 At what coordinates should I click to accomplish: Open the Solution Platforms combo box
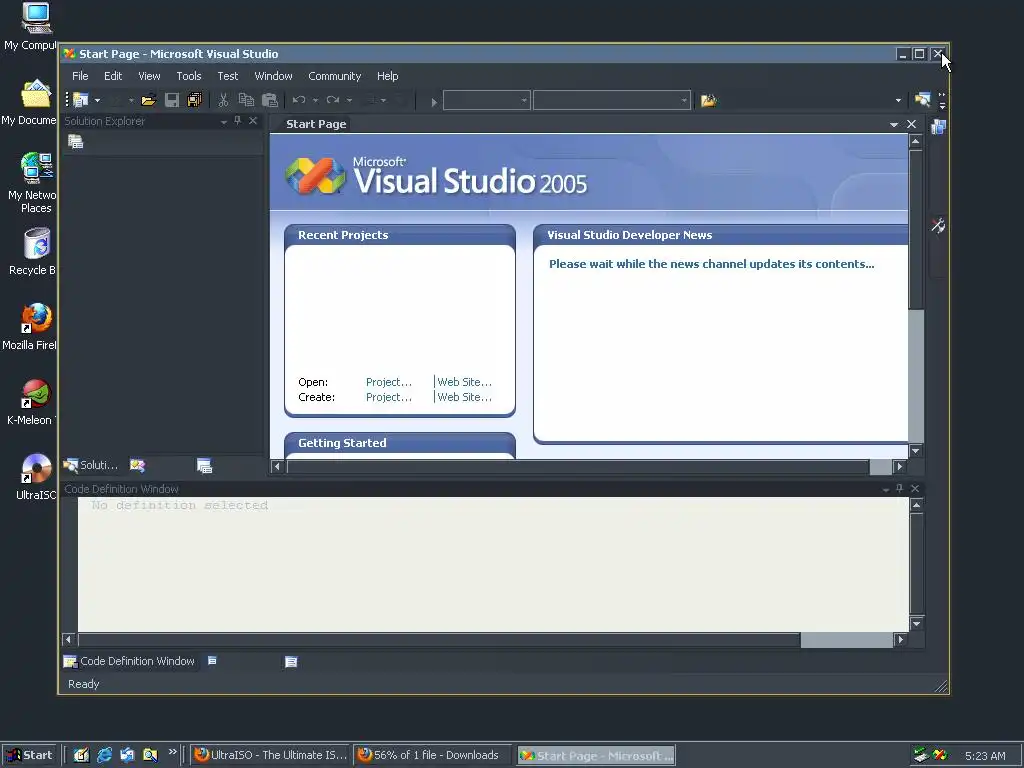point(612,101)
